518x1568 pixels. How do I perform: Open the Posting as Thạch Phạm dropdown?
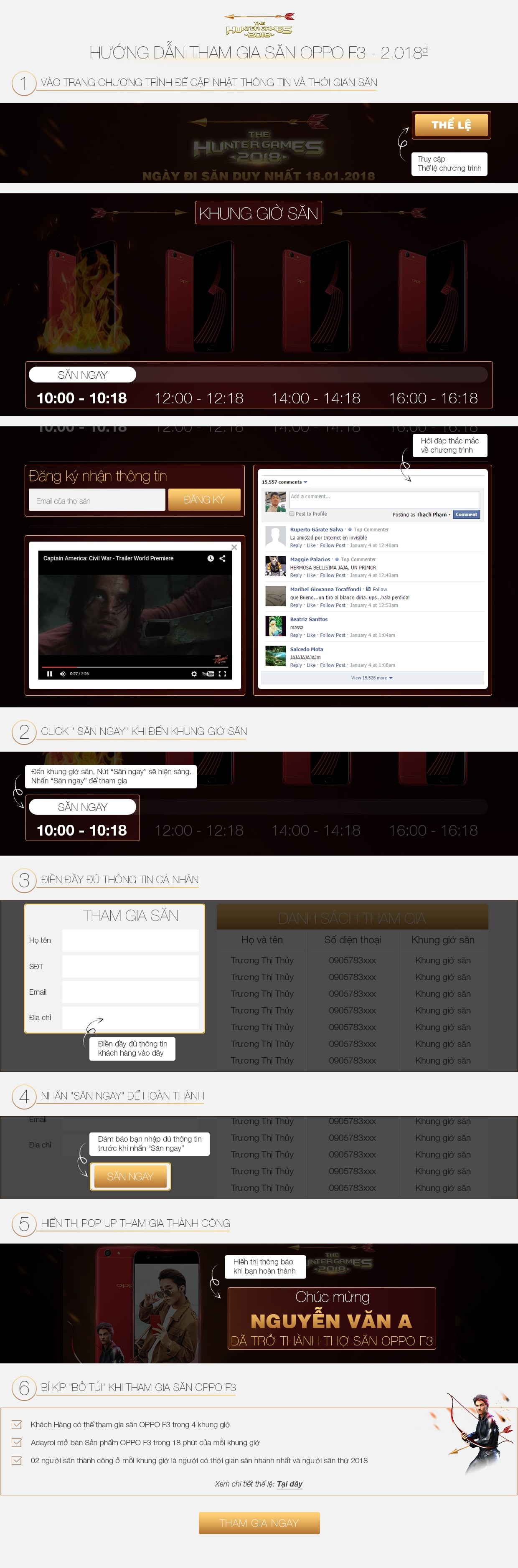coord(421,514)
